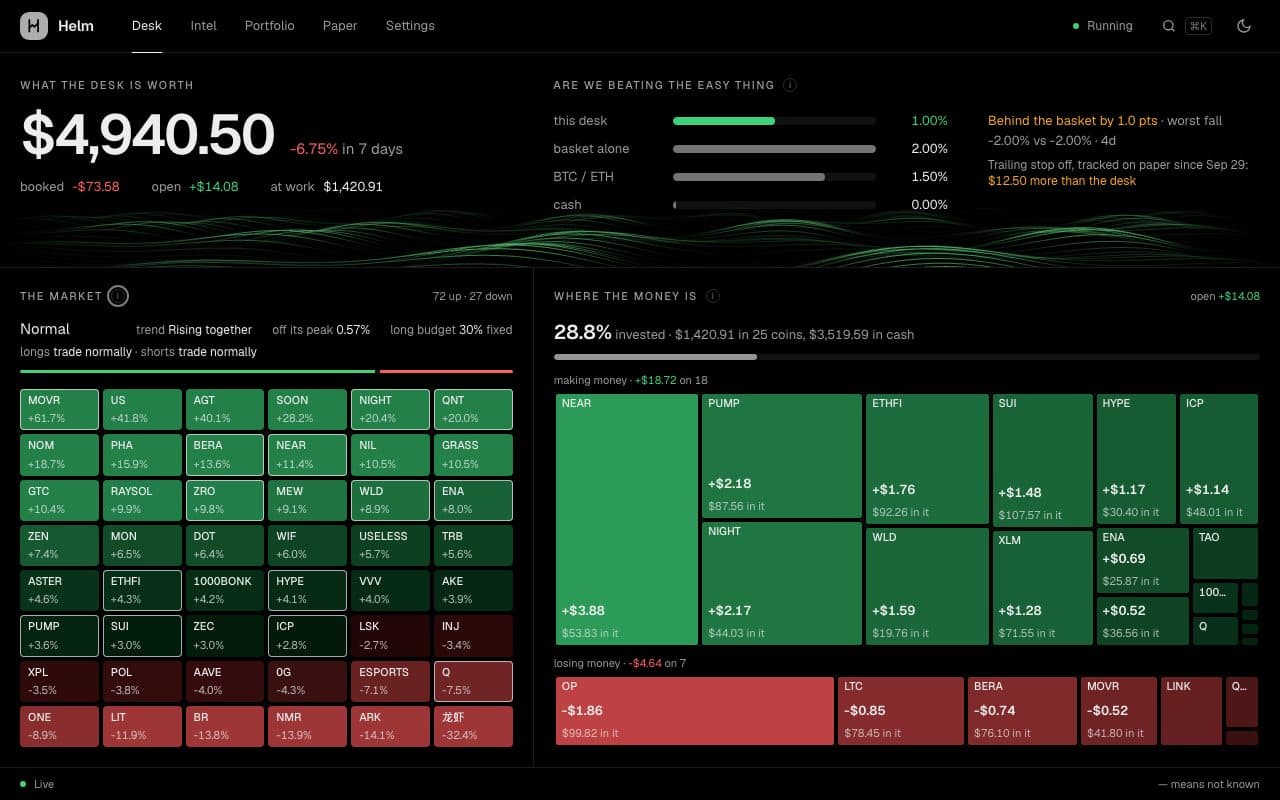Click info icon next to The Market
1280x800 pixels.
pos(118,296)
